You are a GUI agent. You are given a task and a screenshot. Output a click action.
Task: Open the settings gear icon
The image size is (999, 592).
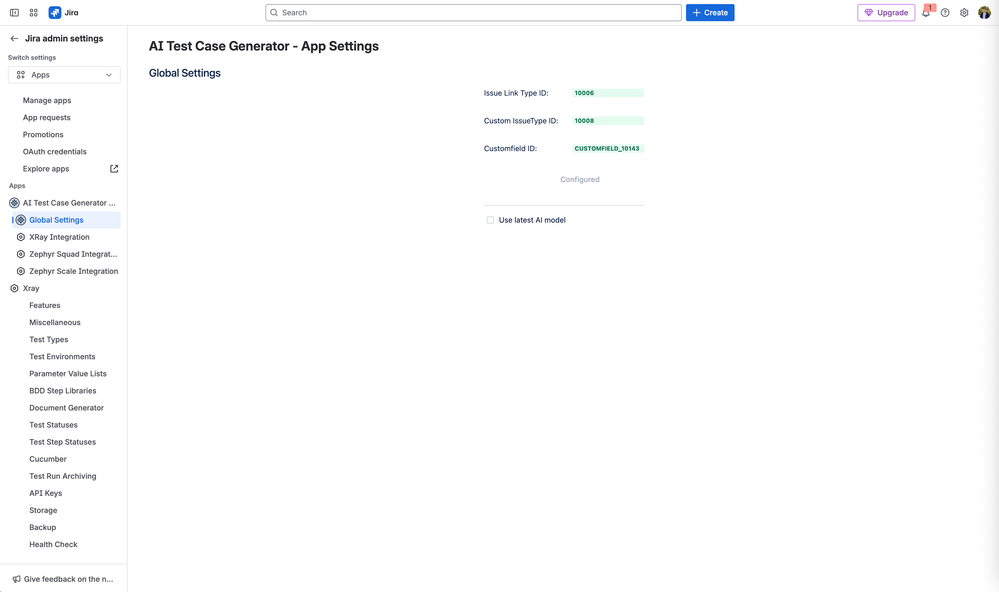[964, 13]
